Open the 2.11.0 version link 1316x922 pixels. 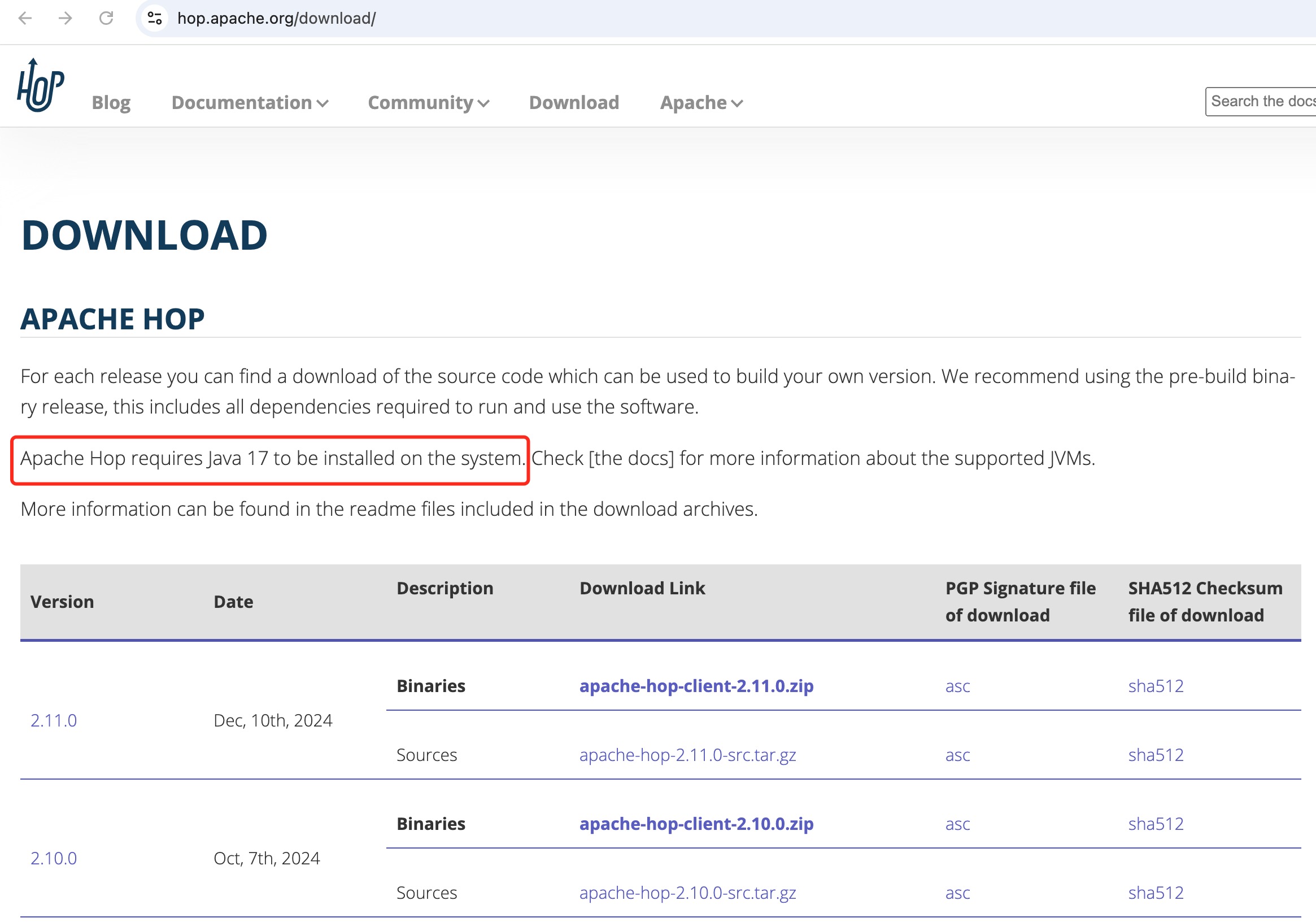[x=53, y=720]
